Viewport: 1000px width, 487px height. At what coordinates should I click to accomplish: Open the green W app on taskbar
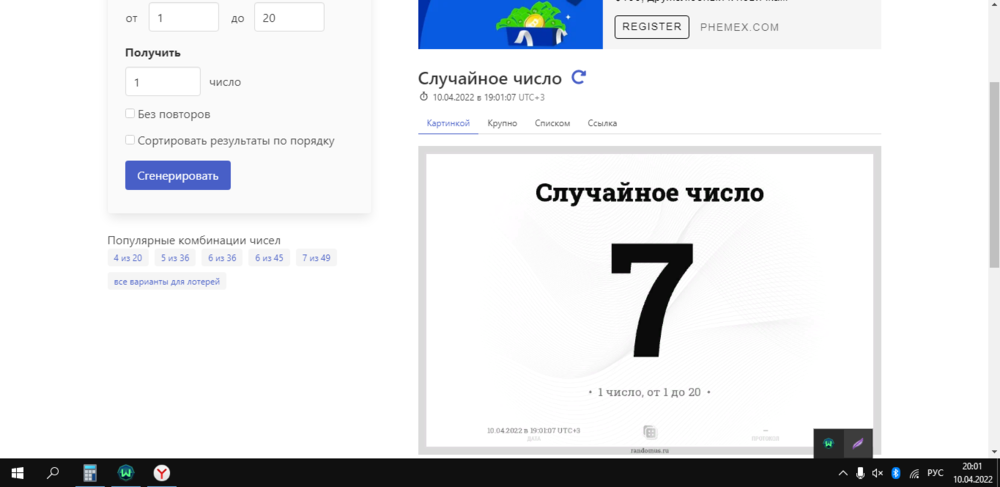pyautogui.click(x=126, y=473)
